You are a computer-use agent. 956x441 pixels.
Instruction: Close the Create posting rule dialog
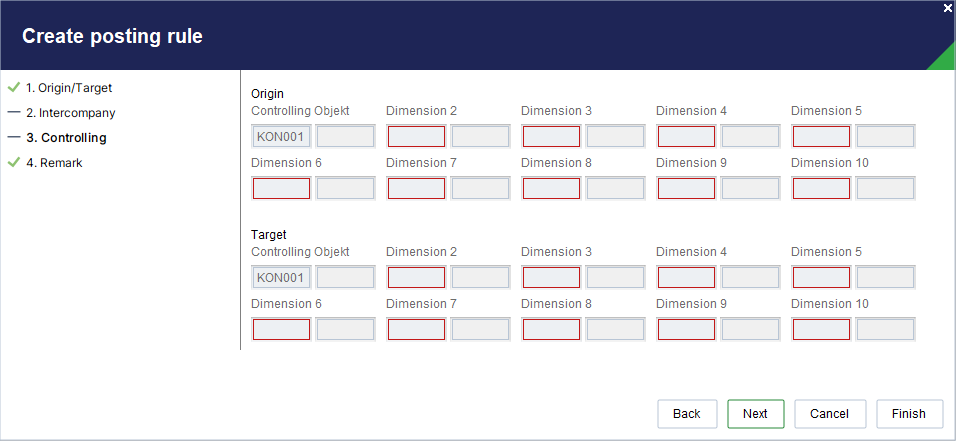point(948,8)
